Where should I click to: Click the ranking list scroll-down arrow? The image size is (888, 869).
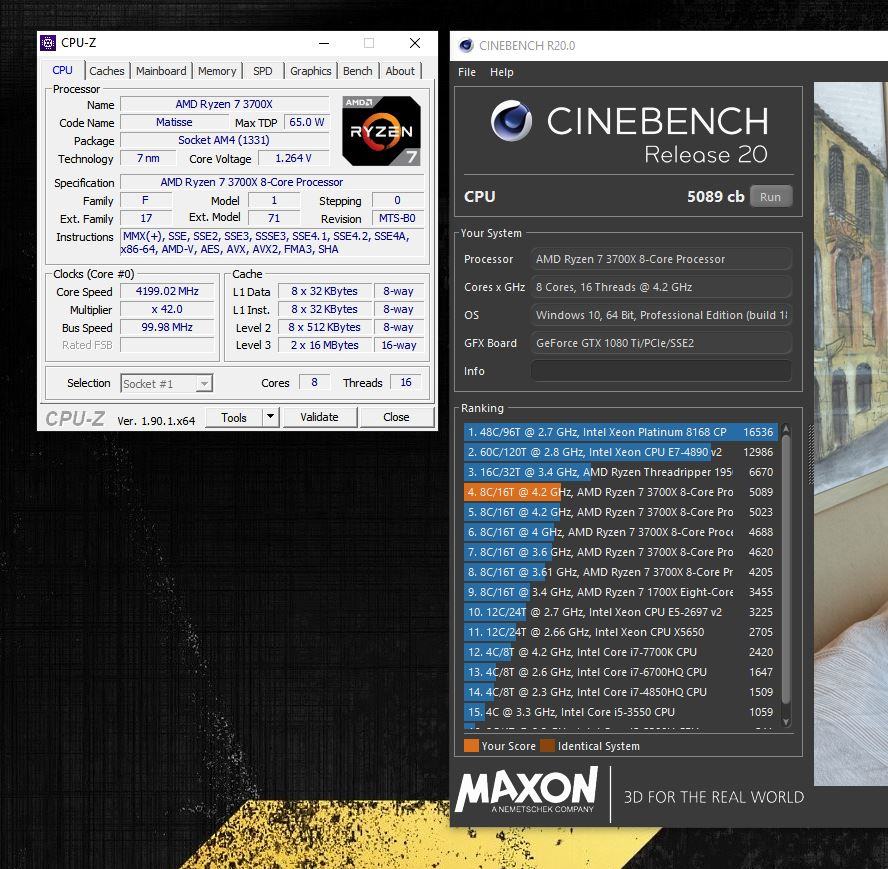point(785,722)
